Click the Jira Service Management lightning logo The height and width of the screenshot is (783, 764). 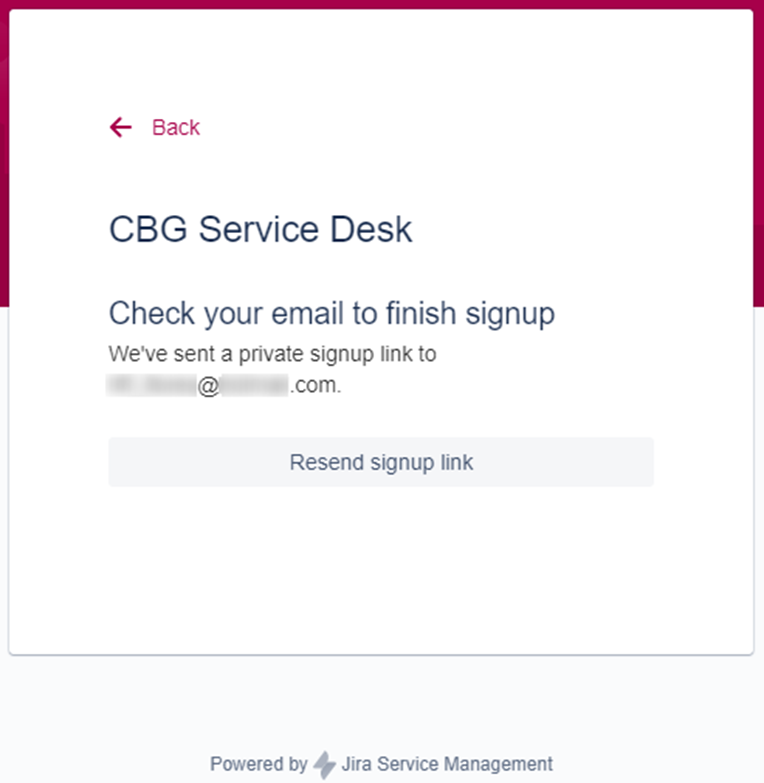324,765
